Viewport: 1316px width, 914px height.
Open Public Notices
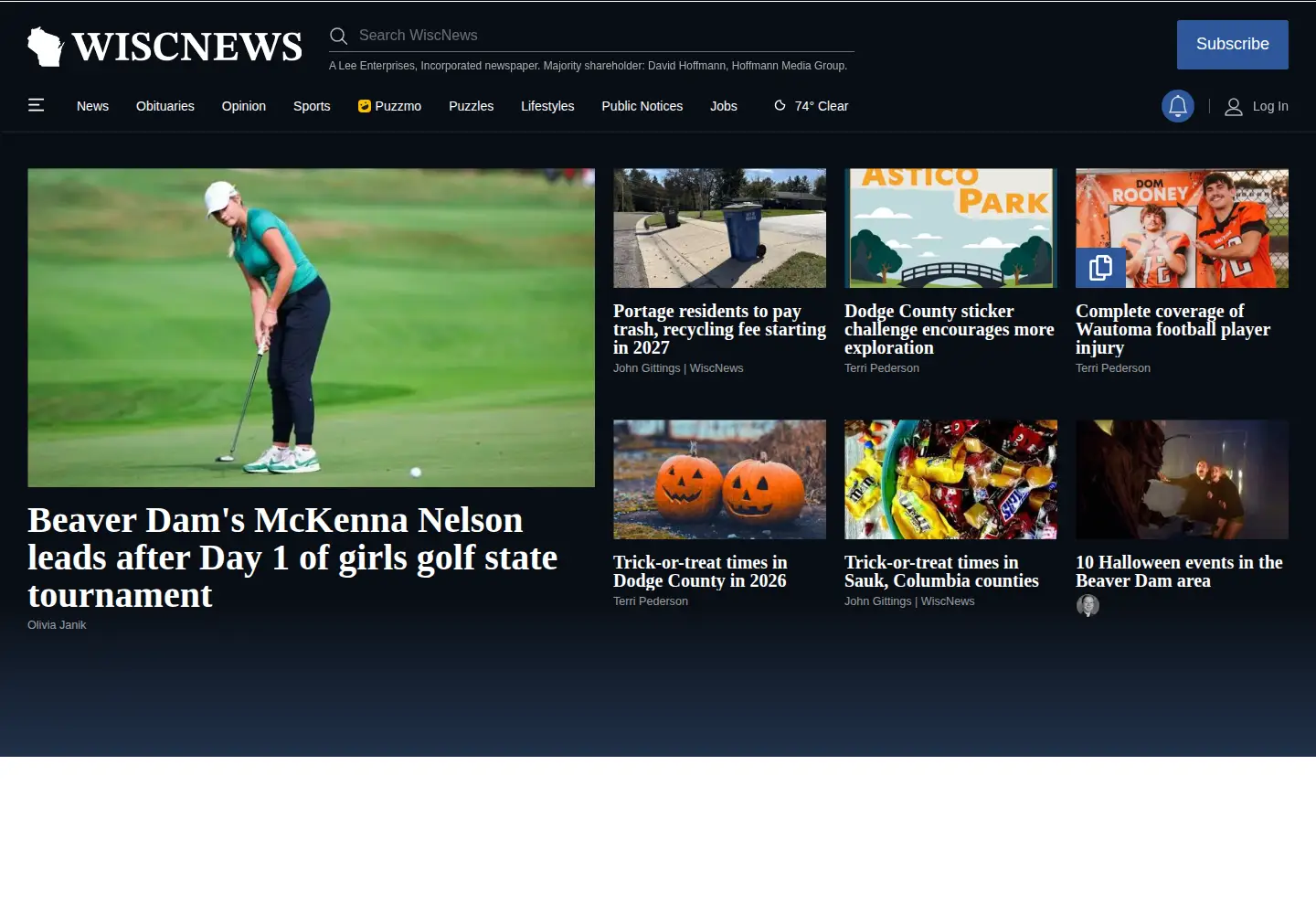[642, 106]
